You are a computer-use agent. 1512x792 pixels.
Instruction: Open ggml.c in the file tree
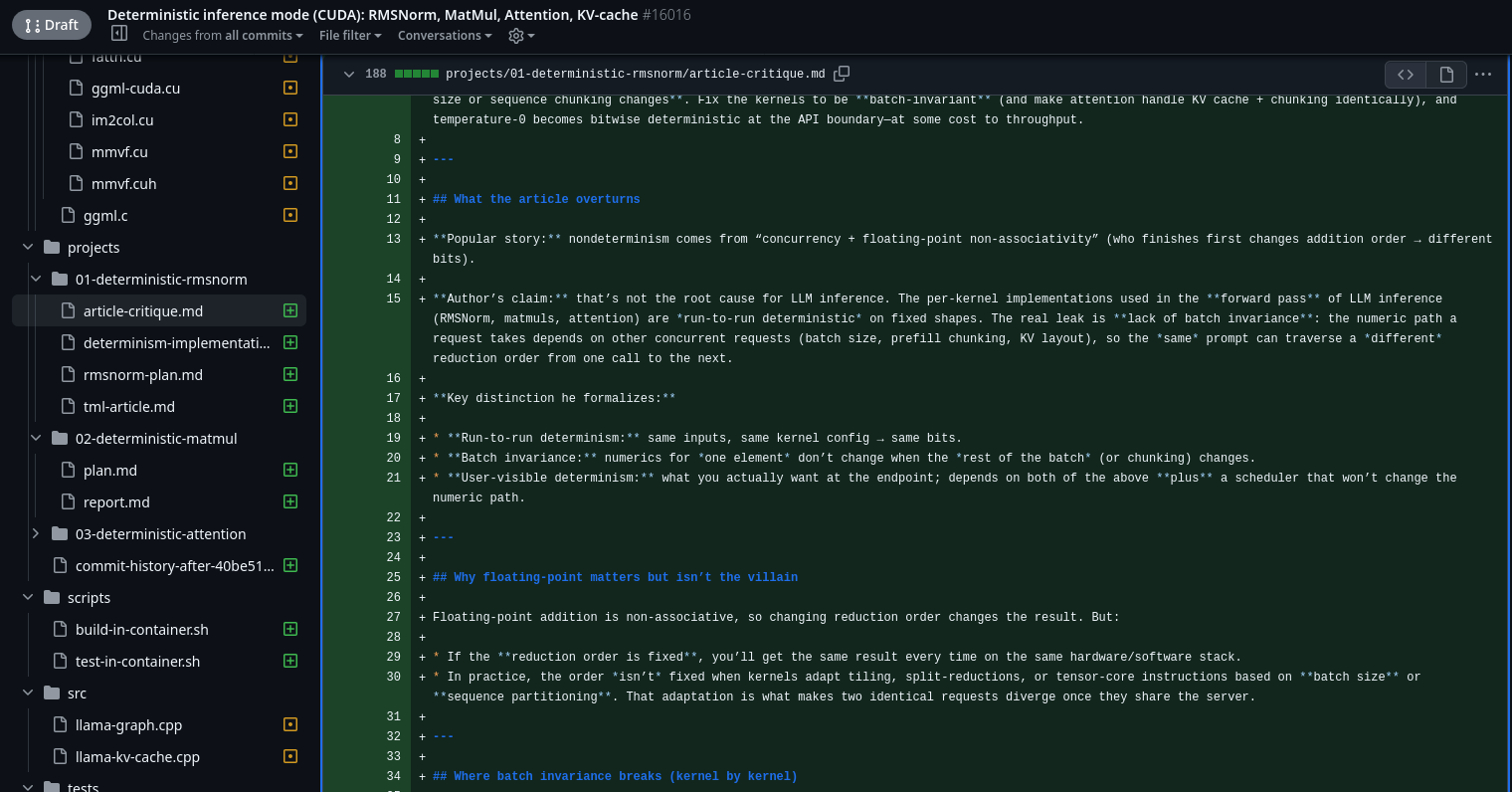(x=105, y=216)
